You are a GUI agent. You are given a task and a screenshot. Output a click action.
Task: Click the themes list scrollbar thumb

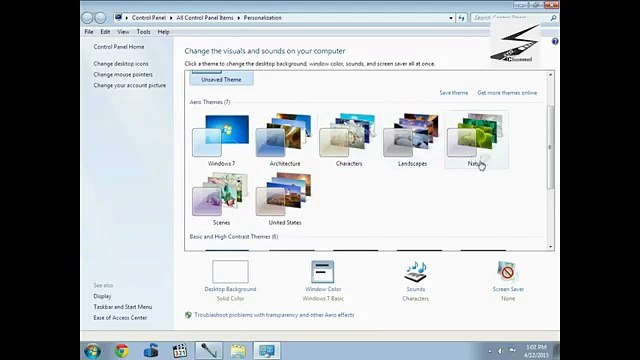(550, 147)
